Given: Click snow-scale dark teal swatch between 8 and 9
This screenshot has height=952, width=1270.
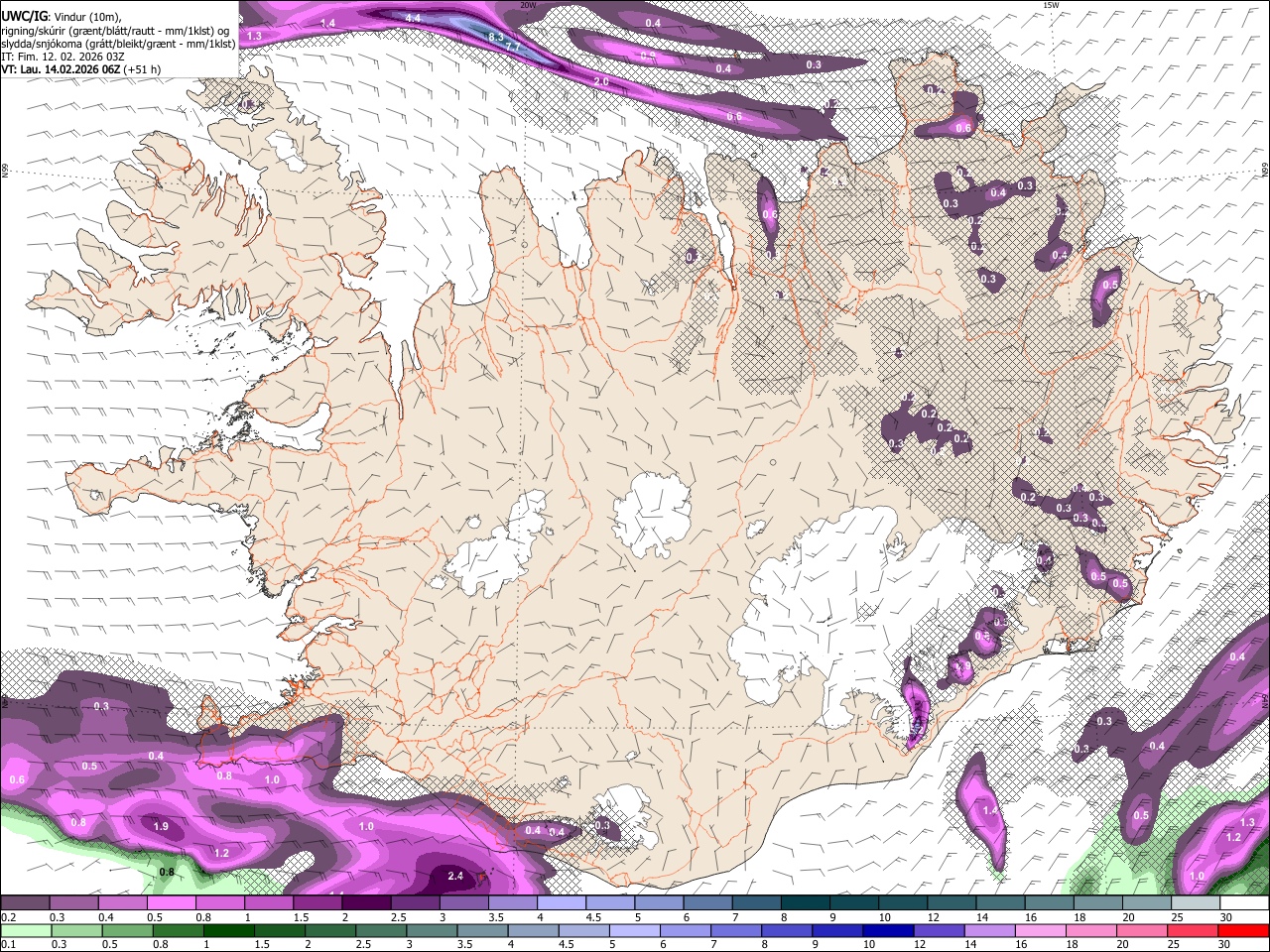Looking at the screenshot, I should point(808,903).
